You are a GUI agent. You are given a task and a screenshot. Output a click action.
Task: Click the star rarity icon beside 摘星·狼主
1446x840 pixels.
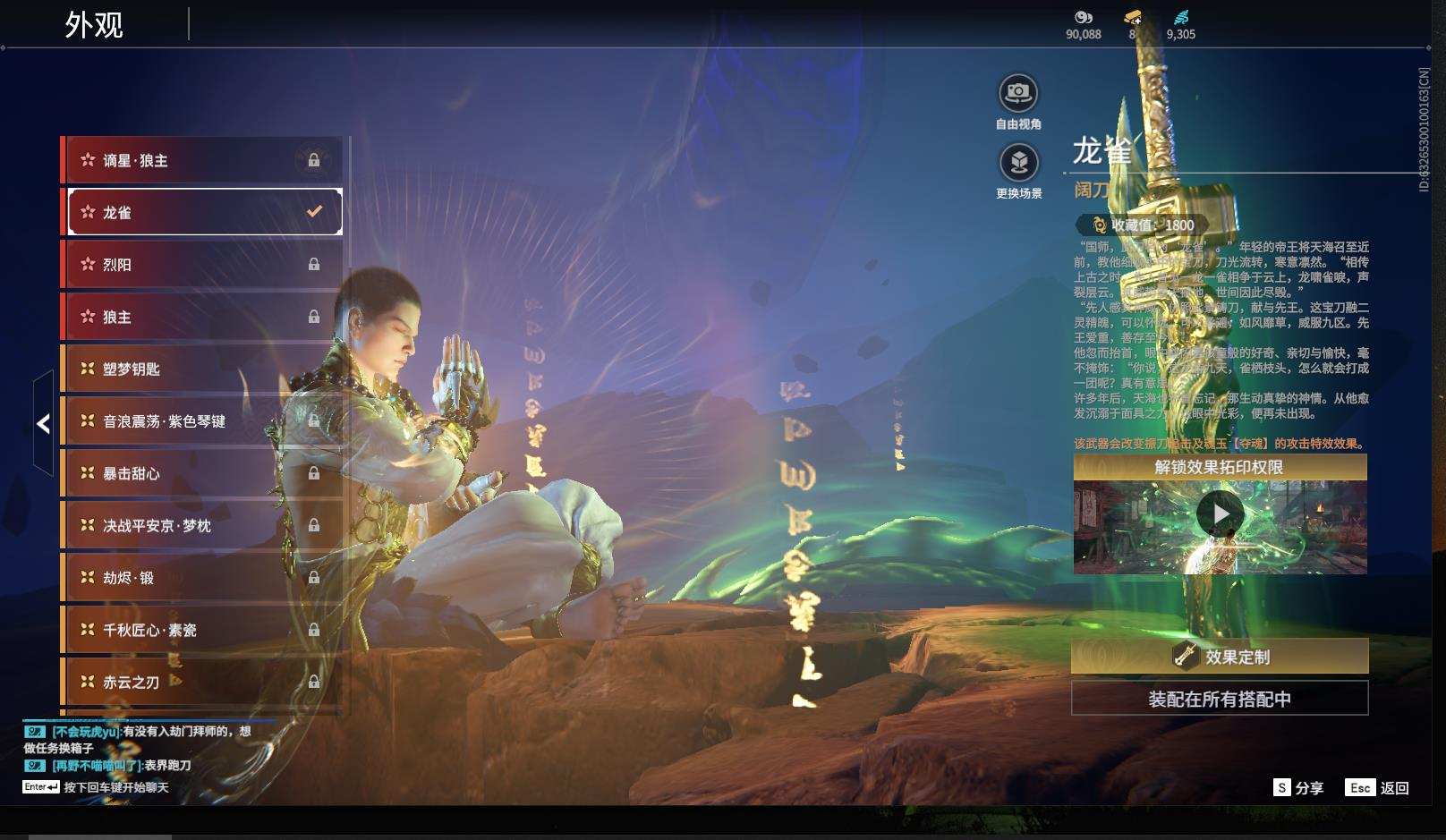88,160
